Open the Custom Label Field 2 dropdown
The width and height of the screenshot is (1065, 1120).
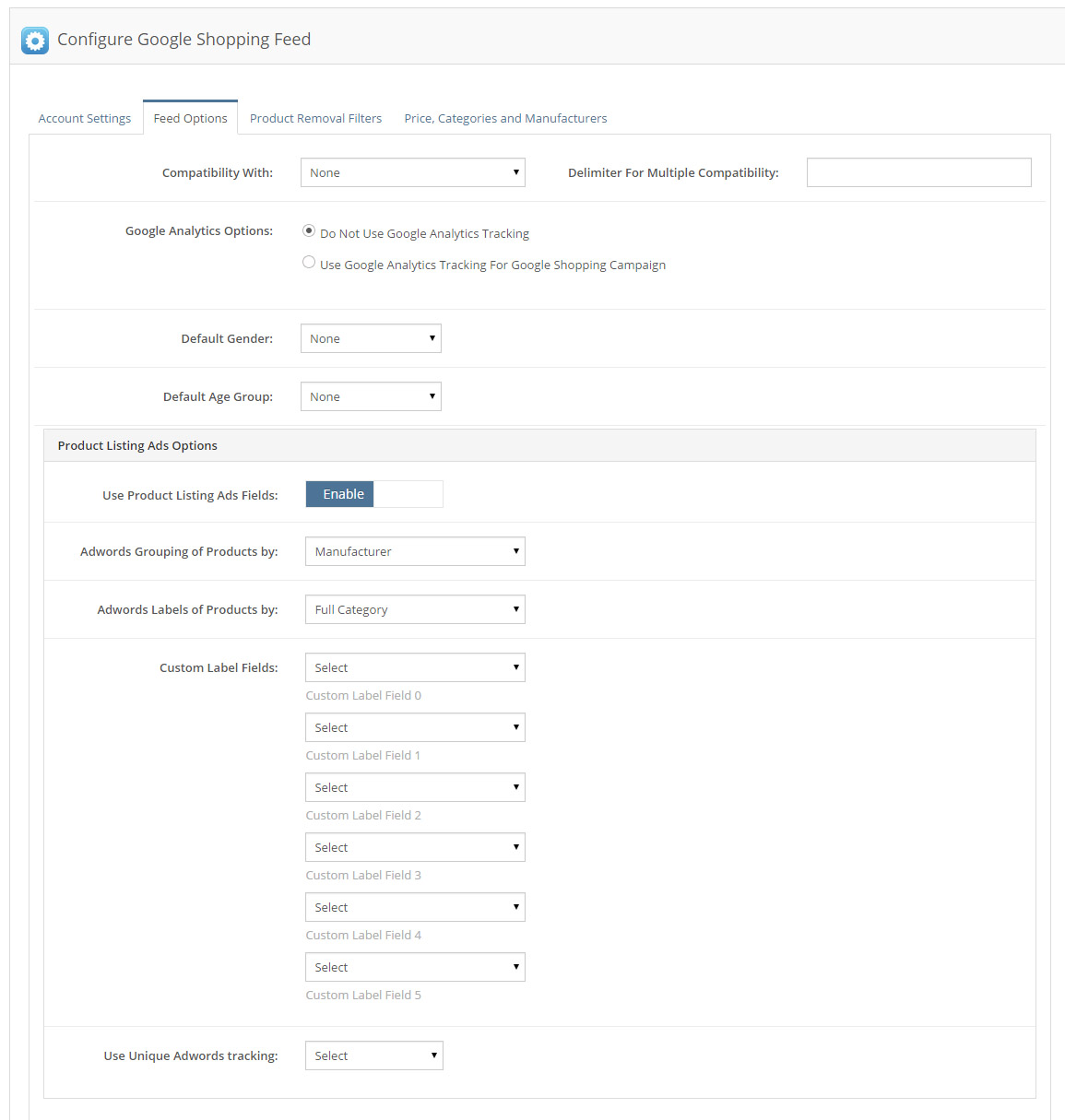pyautogui.click(x=415, y=787)
